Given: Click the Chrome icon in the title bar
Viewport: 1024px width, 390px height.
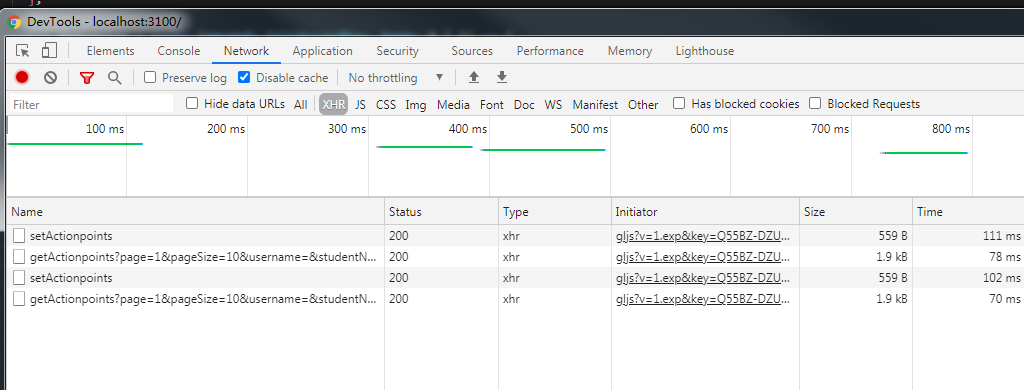Looking at the screenshot, I should 14,22.
